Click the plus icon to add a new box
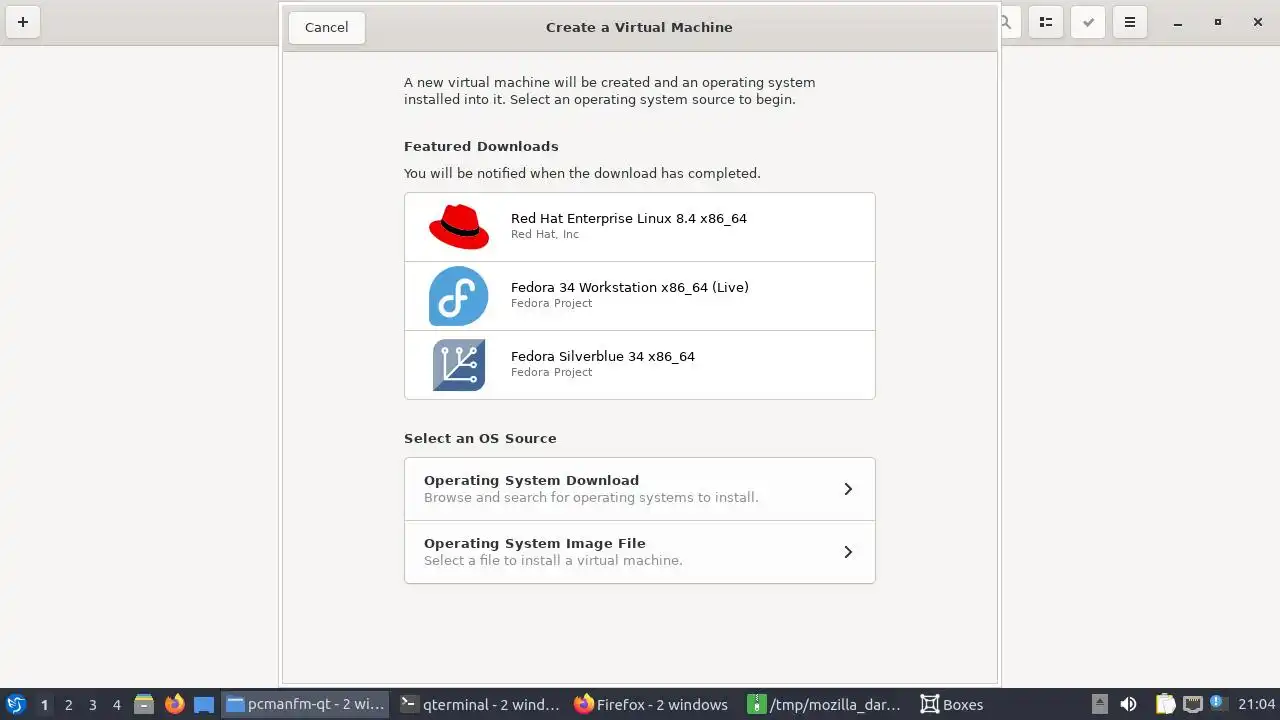Image resolution: width=1280 pixels, height=720 pixels. (x=22, y=22)
